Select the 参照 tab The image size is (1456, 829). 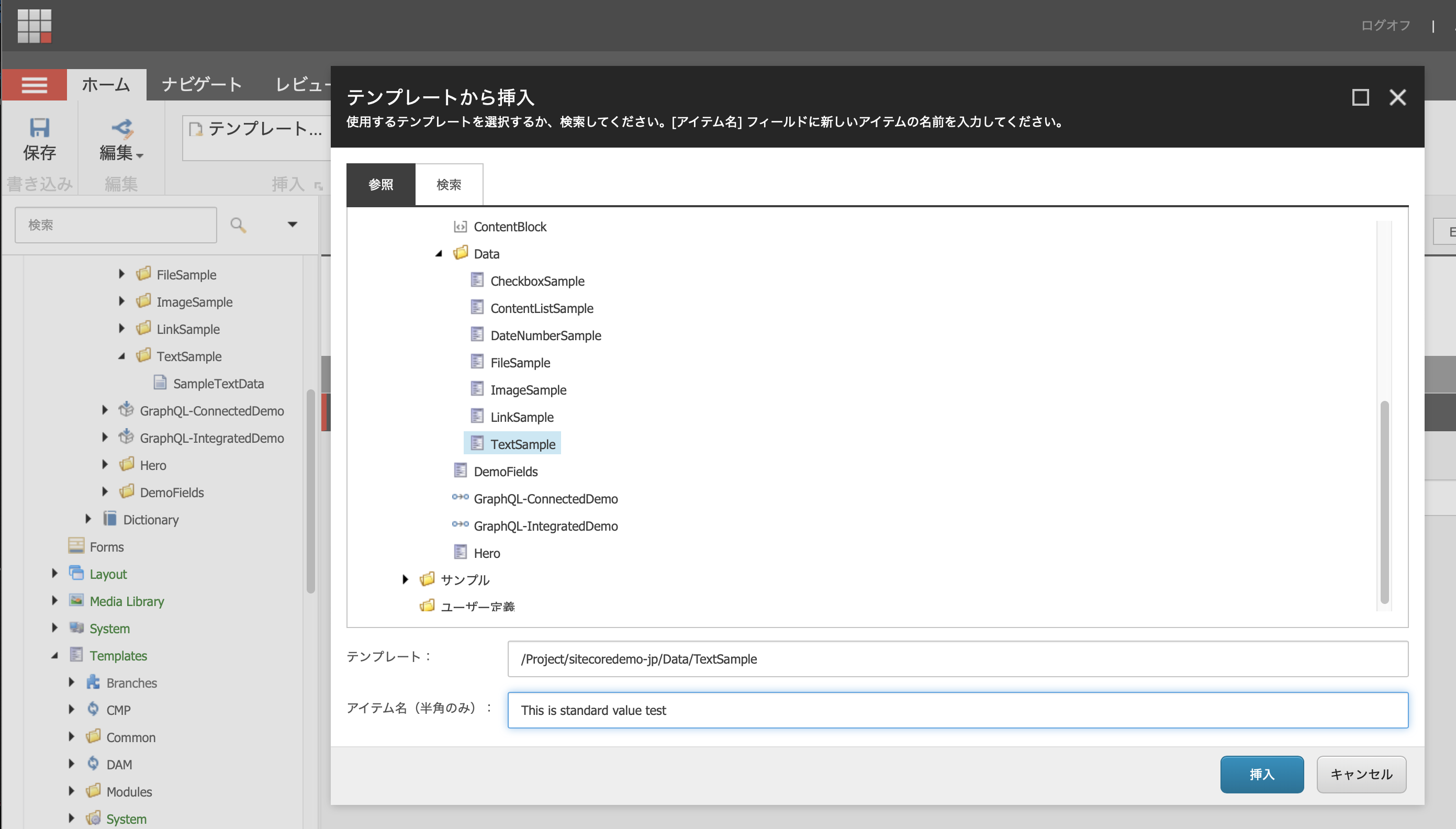pyautogui.click(x=381, y=184)
